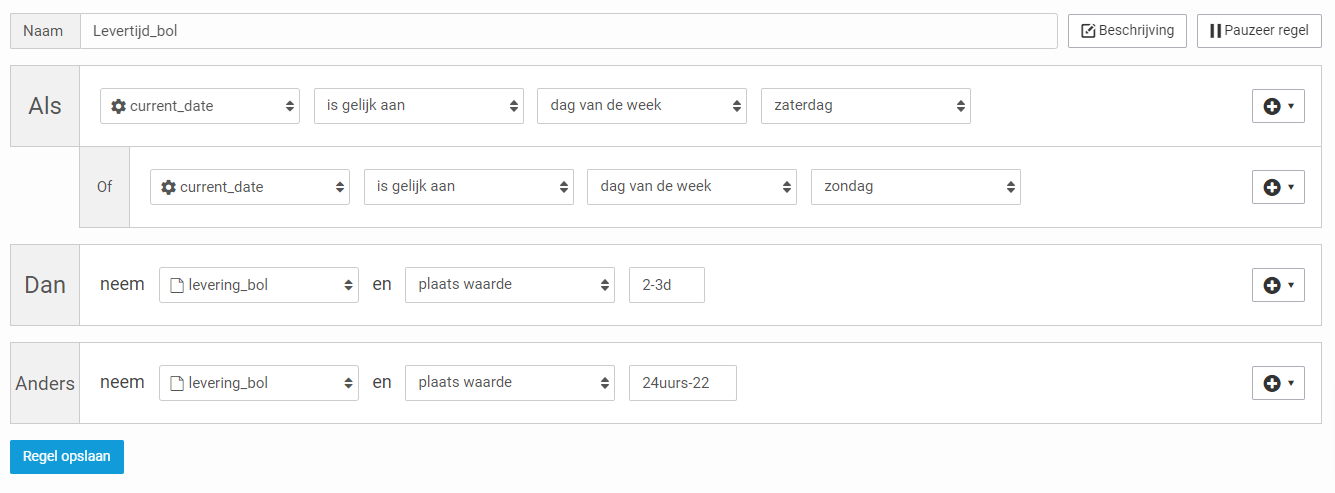Image resolution: width=1335 pixels, height=493 pixels.
Task: Pause the rule with Pauzeer regel
Action: tap(1259, 31)
